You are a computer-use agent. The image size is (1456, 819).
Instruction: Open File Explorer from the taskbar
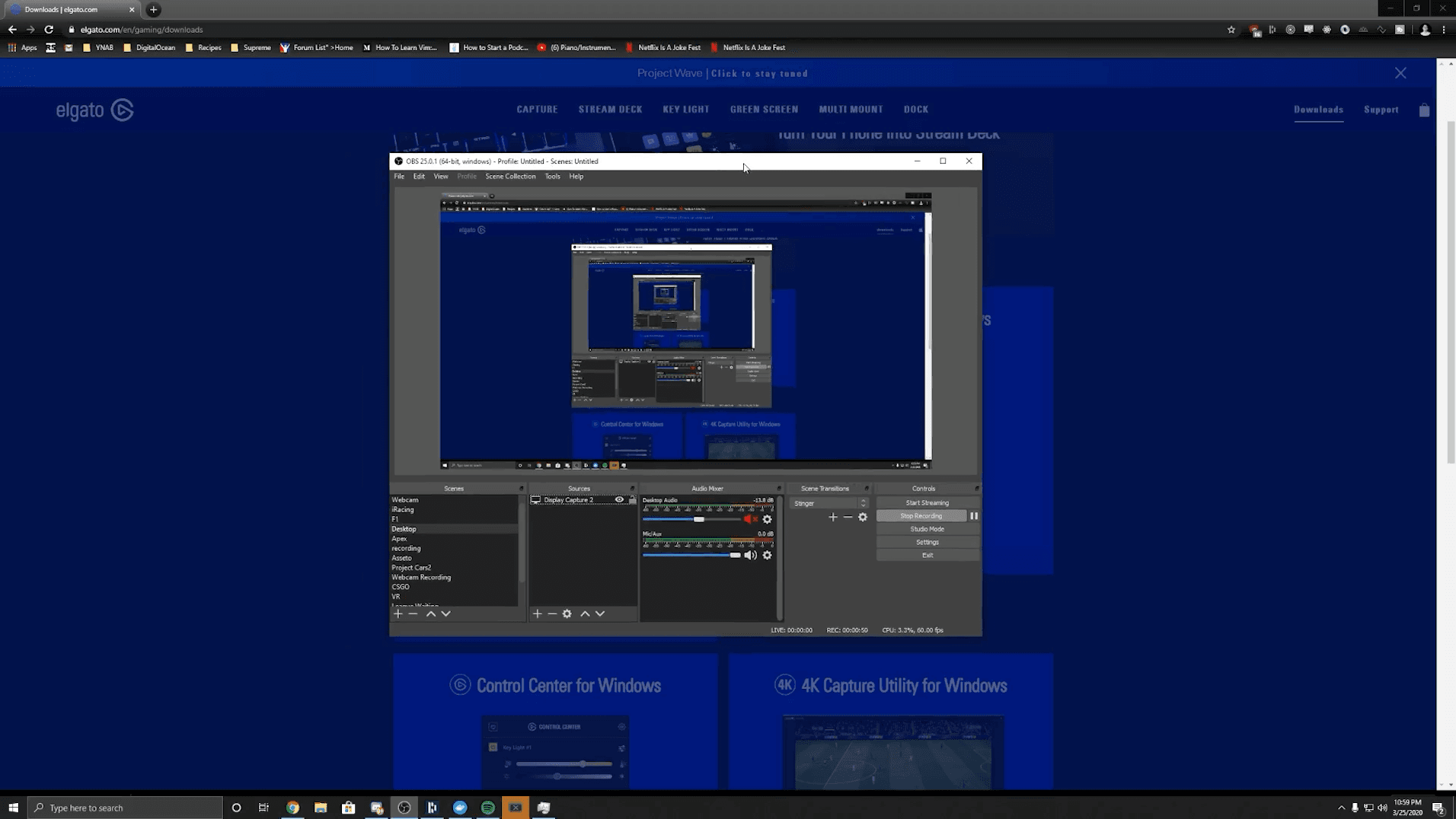[x=321, y=808]
